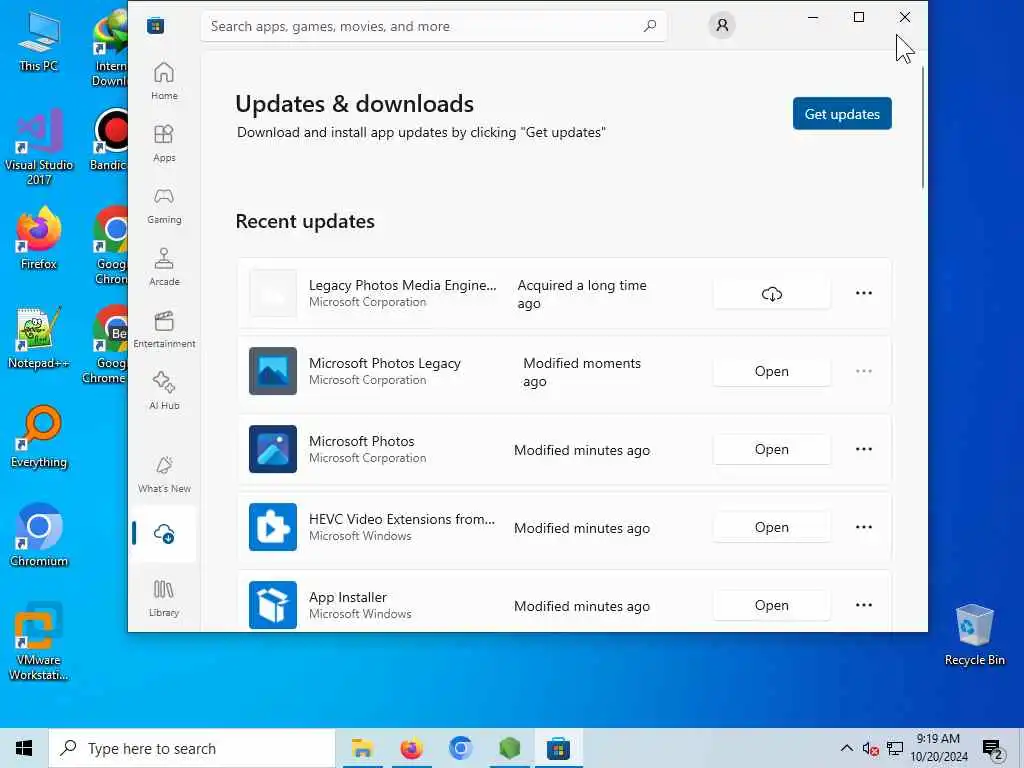Click taskbar search box
The width and height of the screenshot is (1024, 768).
[192, 748]
